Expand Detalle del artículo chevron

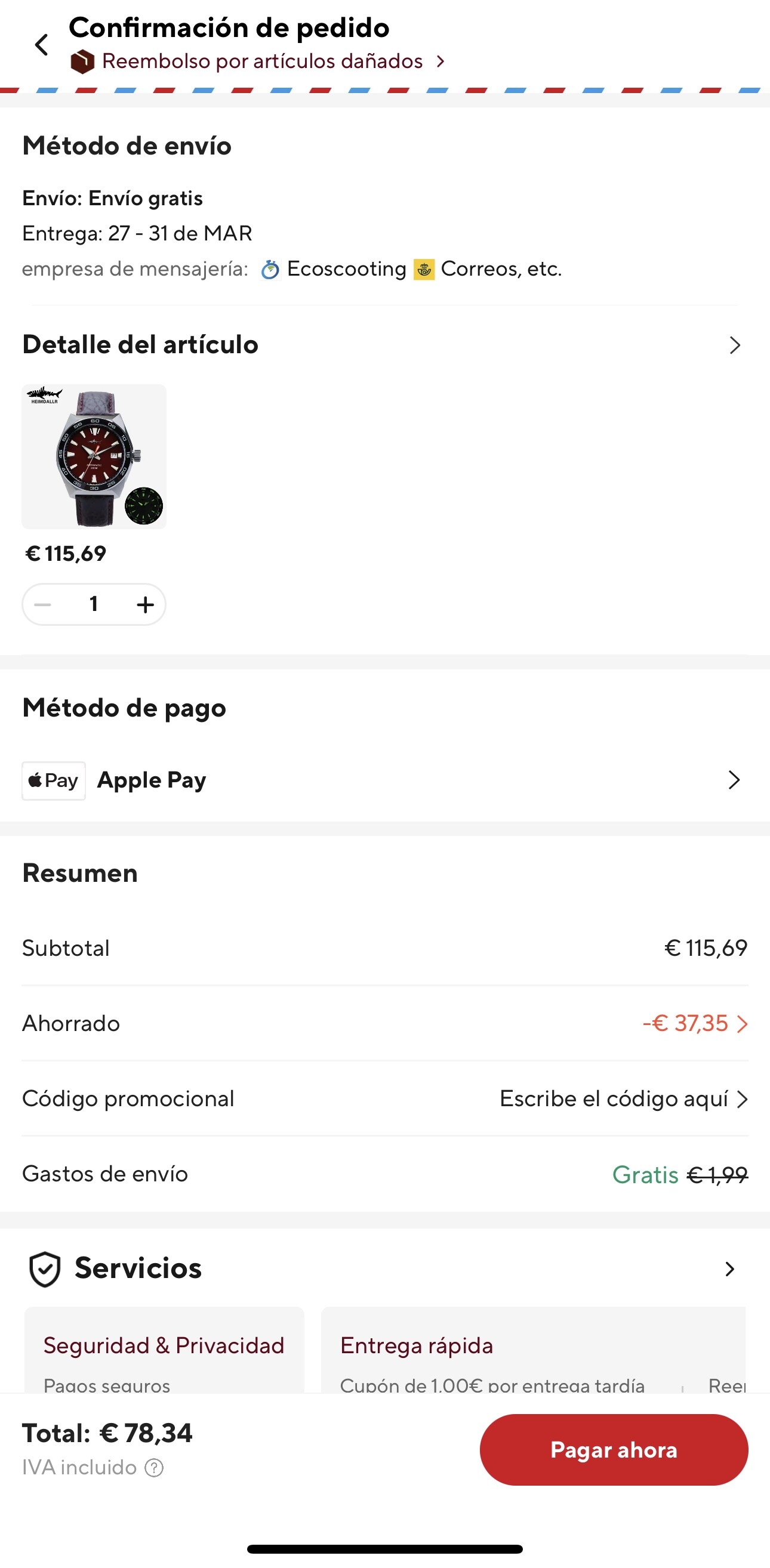[735, 345]
